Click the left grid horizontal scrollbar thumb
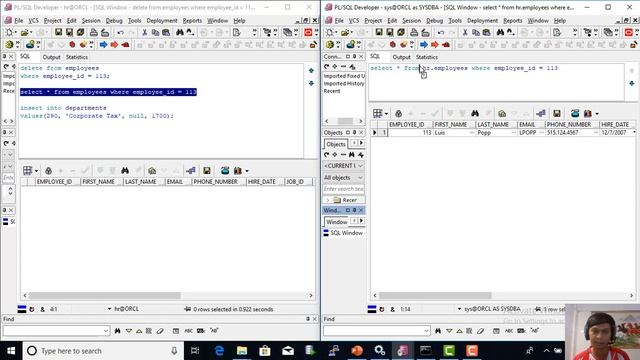 click(x=104, y=295)
